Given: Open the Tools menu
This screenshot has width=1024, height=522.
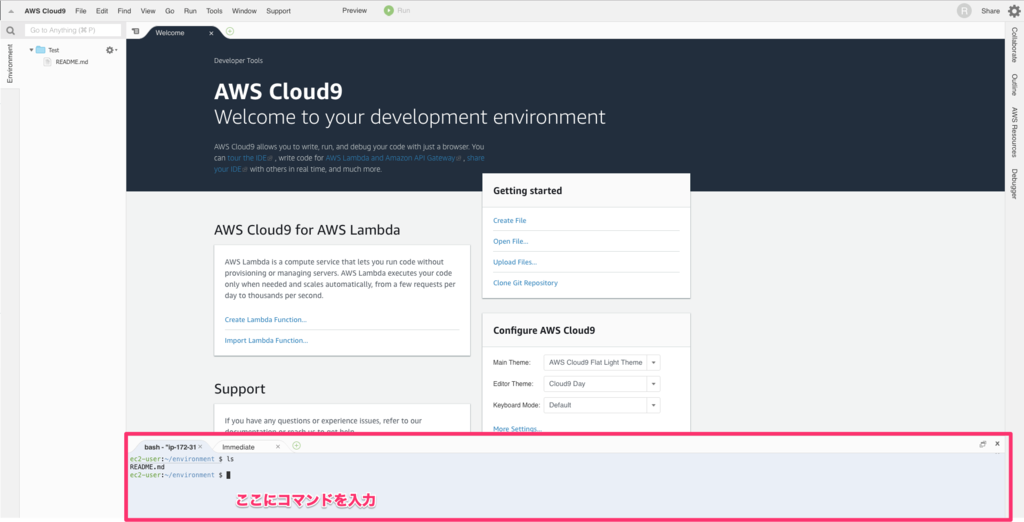Looking at the screenshot, I should coord(214,11).
